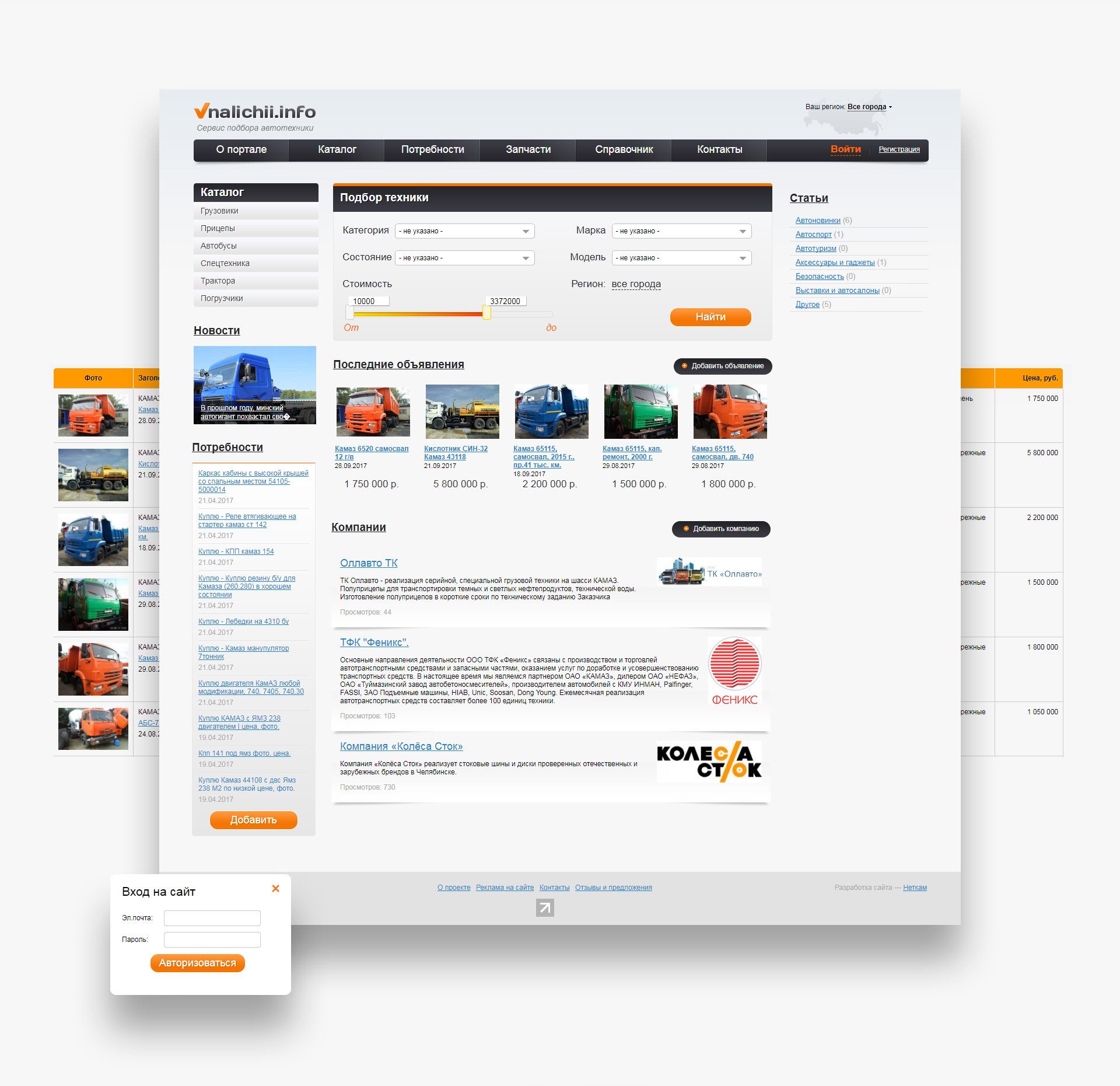Click the scroll-to-top arrow icon in footer
This screenshot has height=1086, width=1120.
[x=545, y=907]
